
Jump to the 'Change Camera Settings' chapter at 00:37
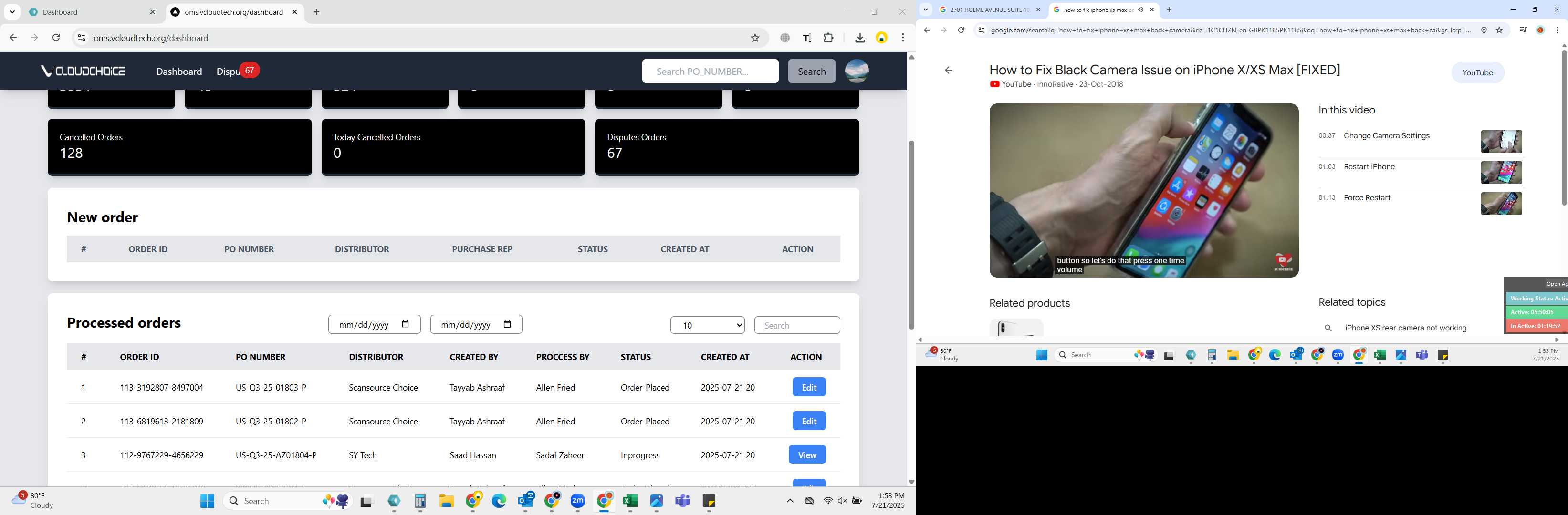[x=1386, y=135]
